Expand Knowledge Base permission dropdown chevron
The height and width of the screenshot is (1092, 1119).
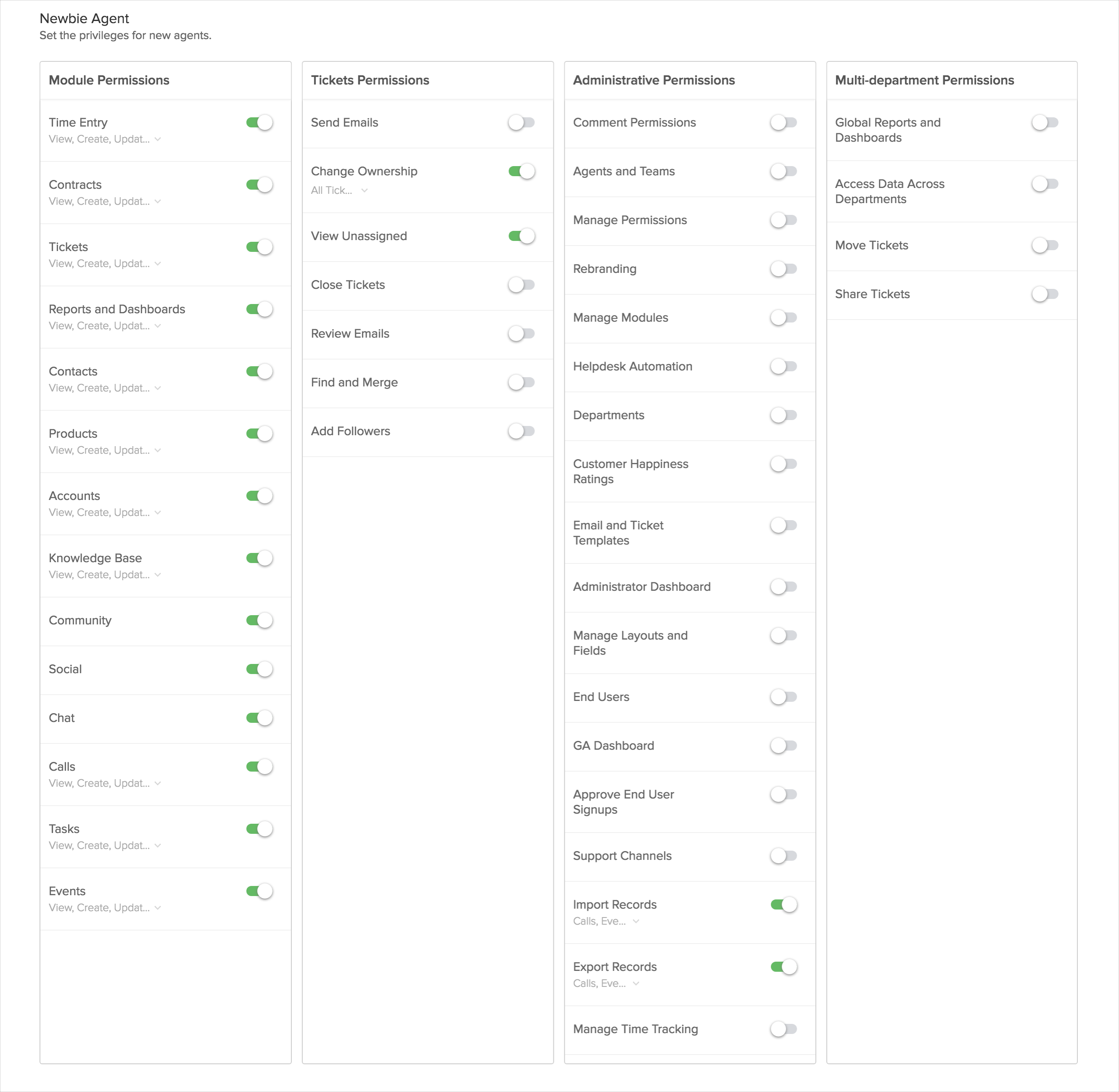pyautogui.click(x=158, y=575)
